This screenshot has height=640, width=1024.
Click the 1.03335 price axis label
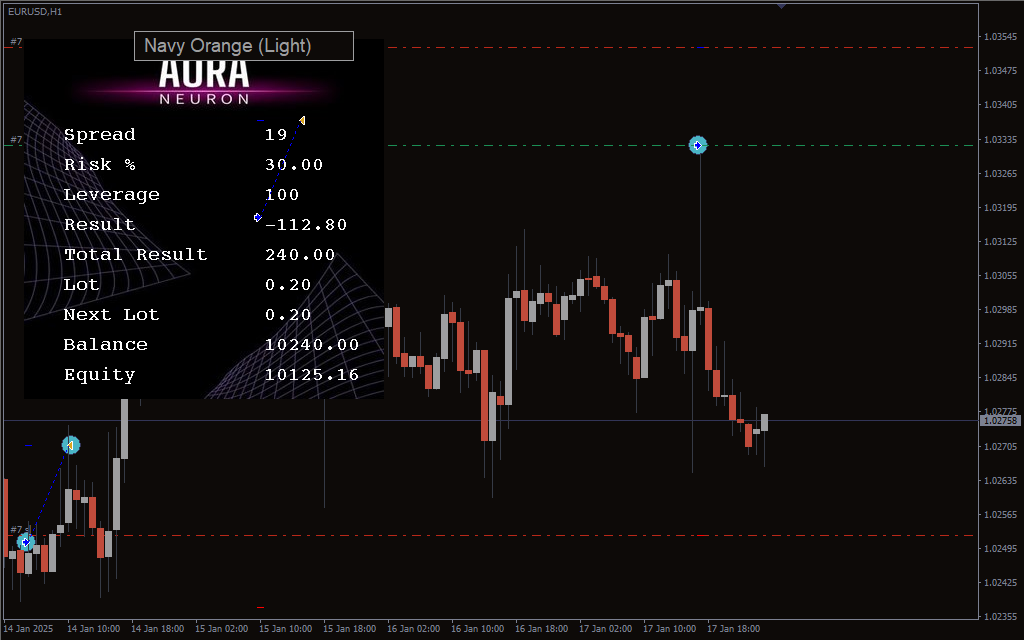click(x=1000, y=139)
